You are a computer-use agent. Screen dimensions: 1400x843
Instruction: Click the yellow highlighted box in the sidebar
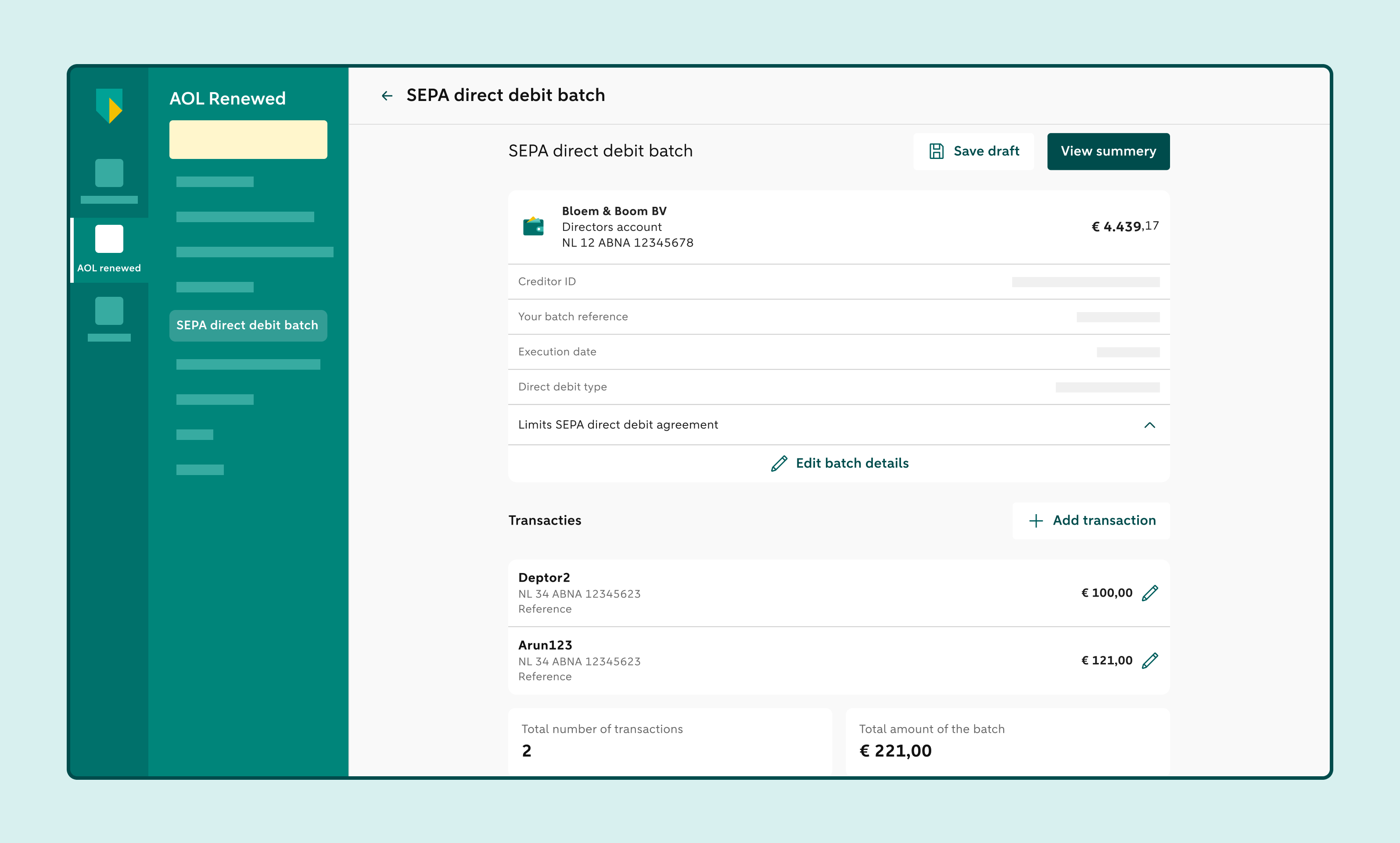coord(248,140)
